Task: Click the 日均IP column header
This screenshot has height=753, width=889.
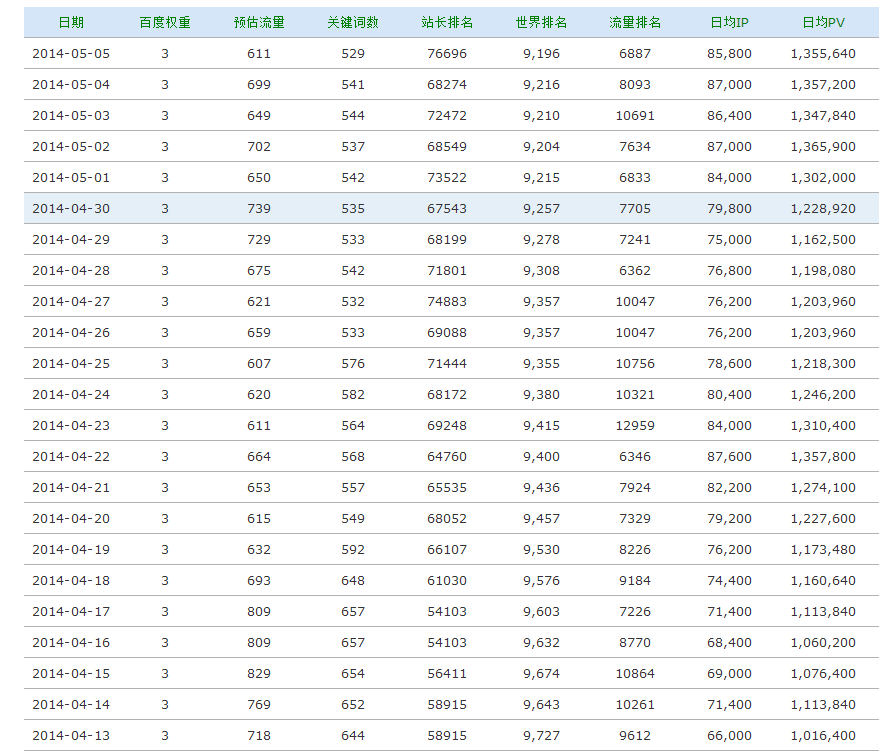Action: (x=729, y=22)
